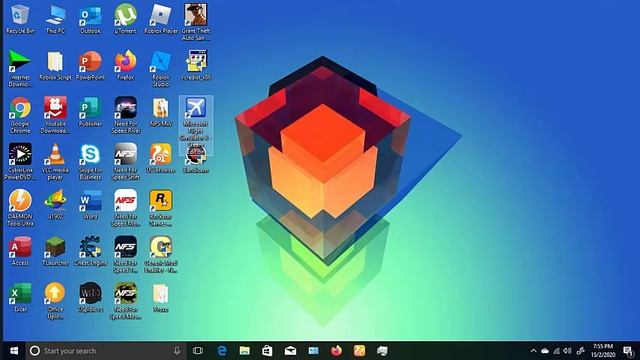The height and width of the screenshot is (360, 640).
Task: Select the white Need For Speed icon
Action: (x=125, y=208)
